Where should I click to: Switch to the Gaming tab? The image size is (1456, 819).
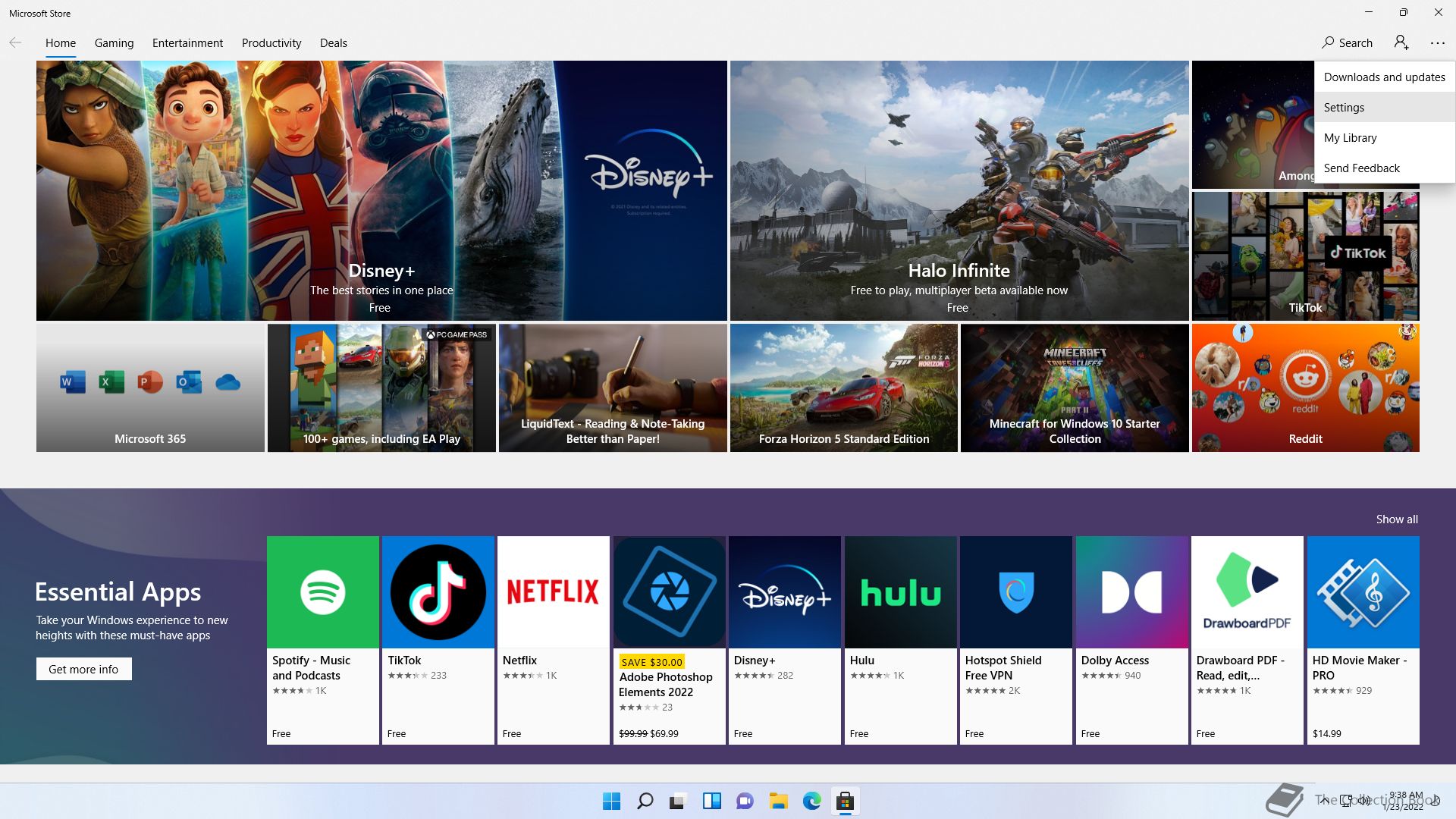coord(114,43)
